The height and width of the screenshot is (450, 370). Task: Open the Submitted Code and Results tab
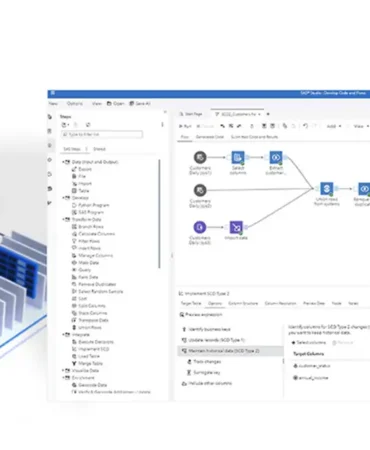[254, 137]
